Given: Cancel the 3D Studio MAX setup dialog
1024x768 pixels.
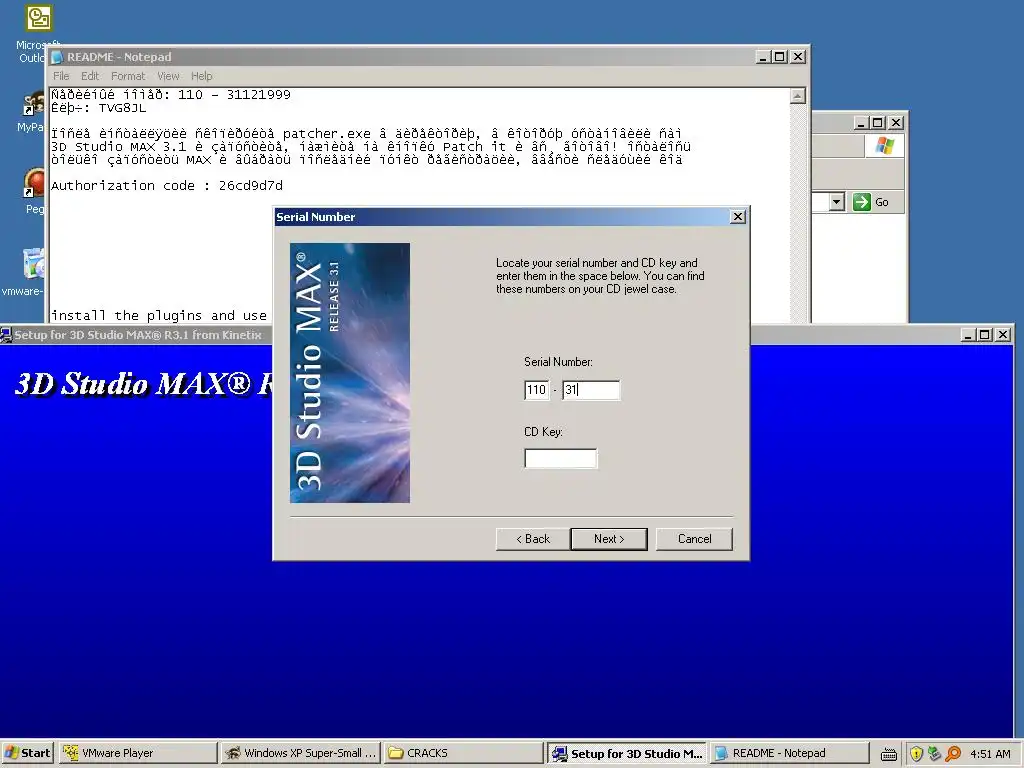Looking at the screenshot, I should coord(694,539).
